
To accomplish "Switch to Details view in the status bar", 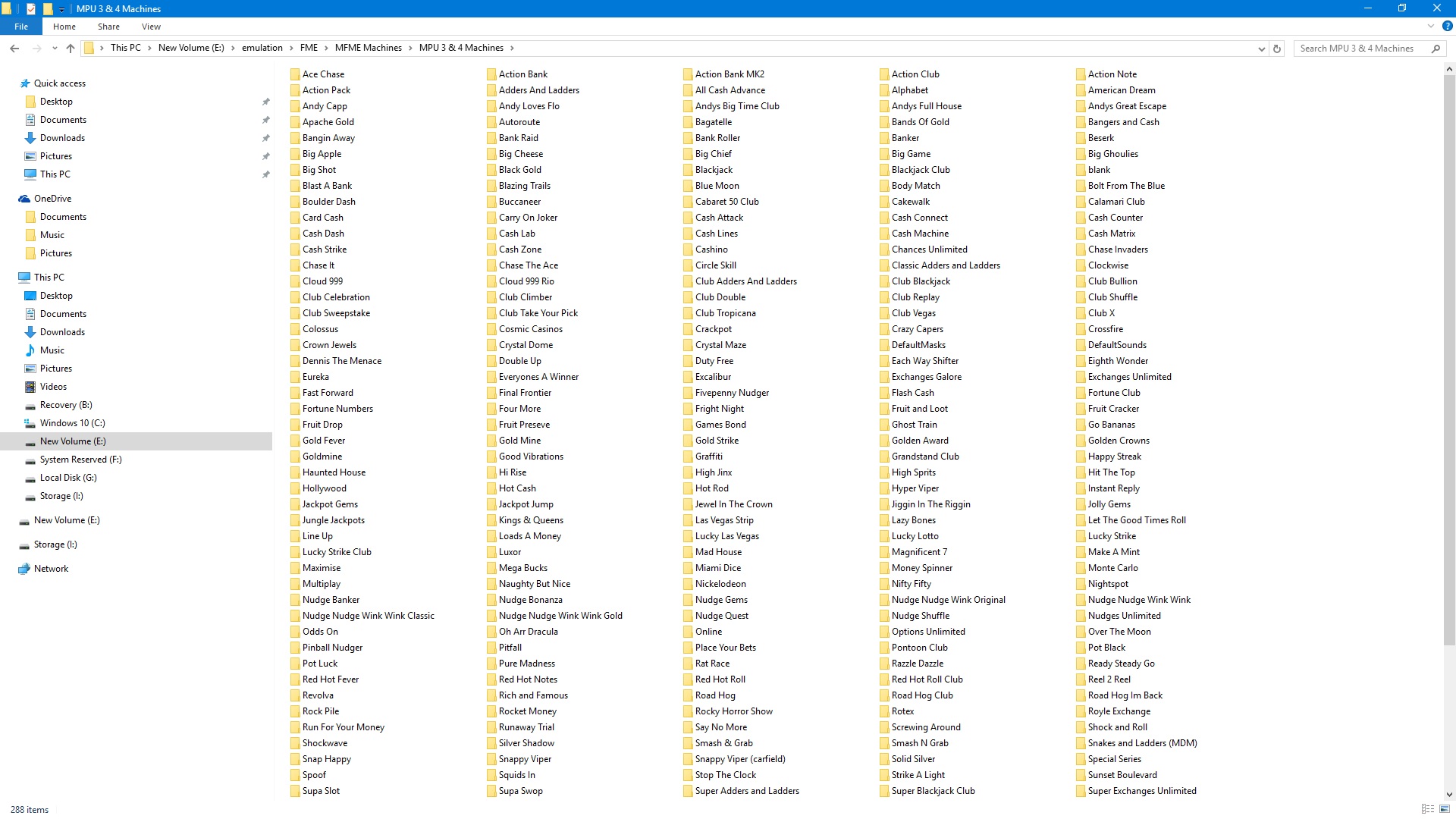I will pos(1427,809).
